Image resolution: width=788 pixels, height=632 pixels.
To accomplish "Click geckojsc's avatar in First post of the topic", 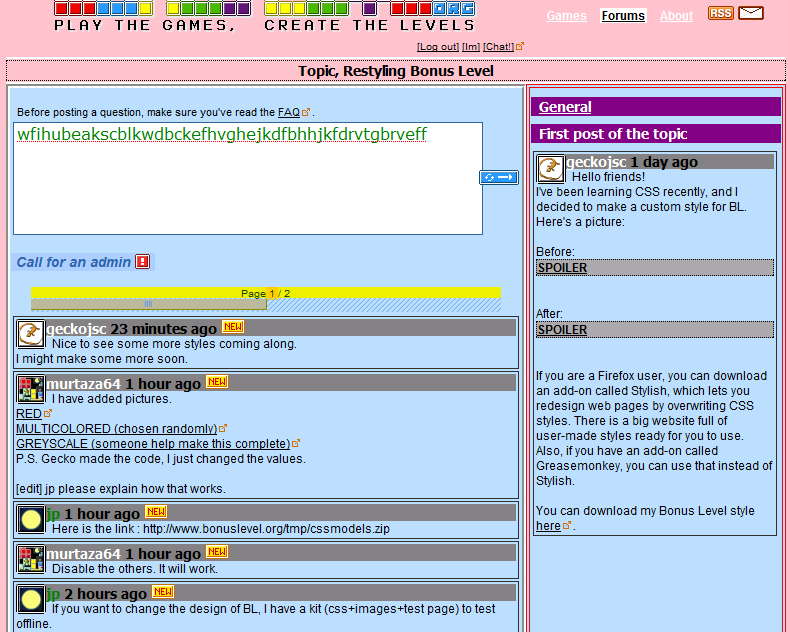I will (x=550, y=168).
